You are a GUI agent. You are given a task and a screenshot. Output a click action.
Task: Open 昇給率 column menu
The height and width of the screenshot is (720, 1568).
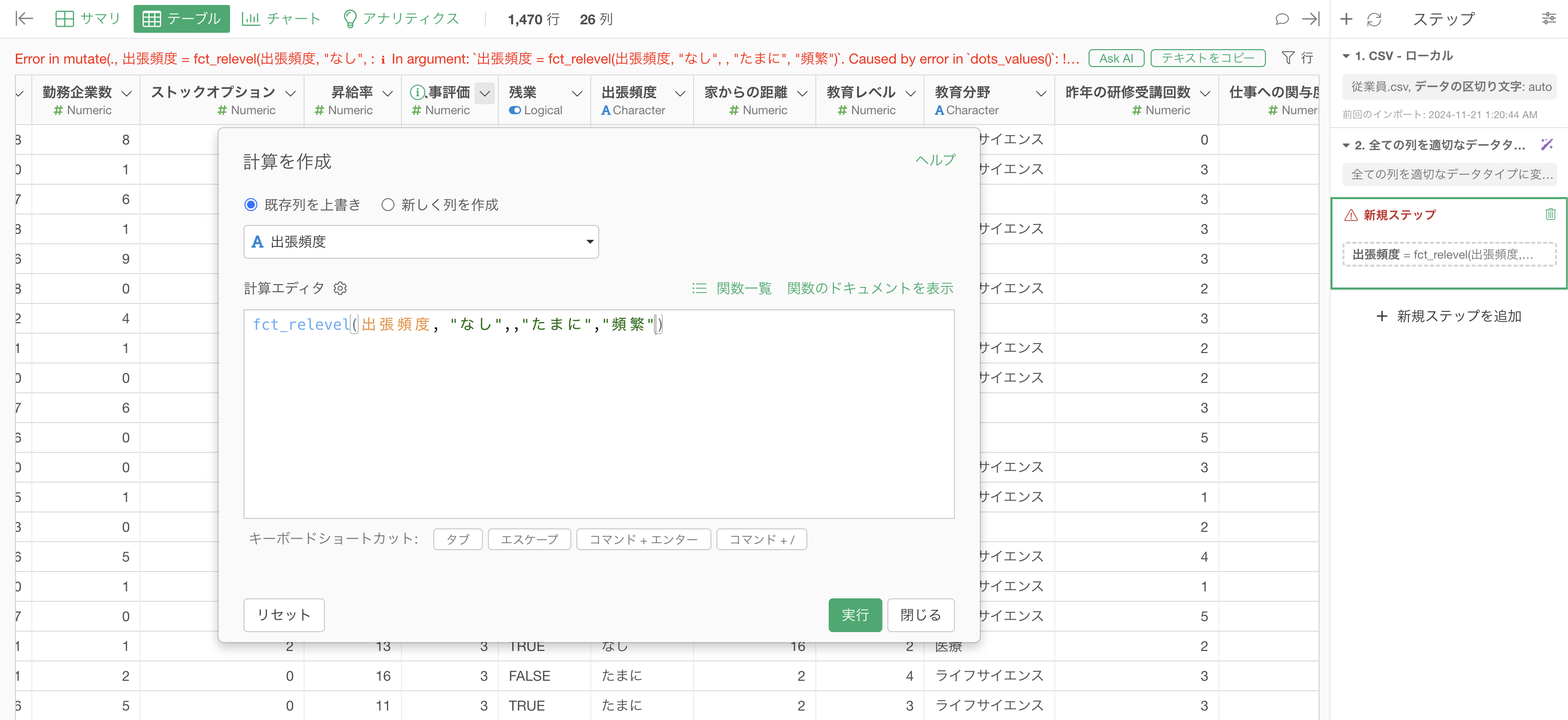pos(388,94)
